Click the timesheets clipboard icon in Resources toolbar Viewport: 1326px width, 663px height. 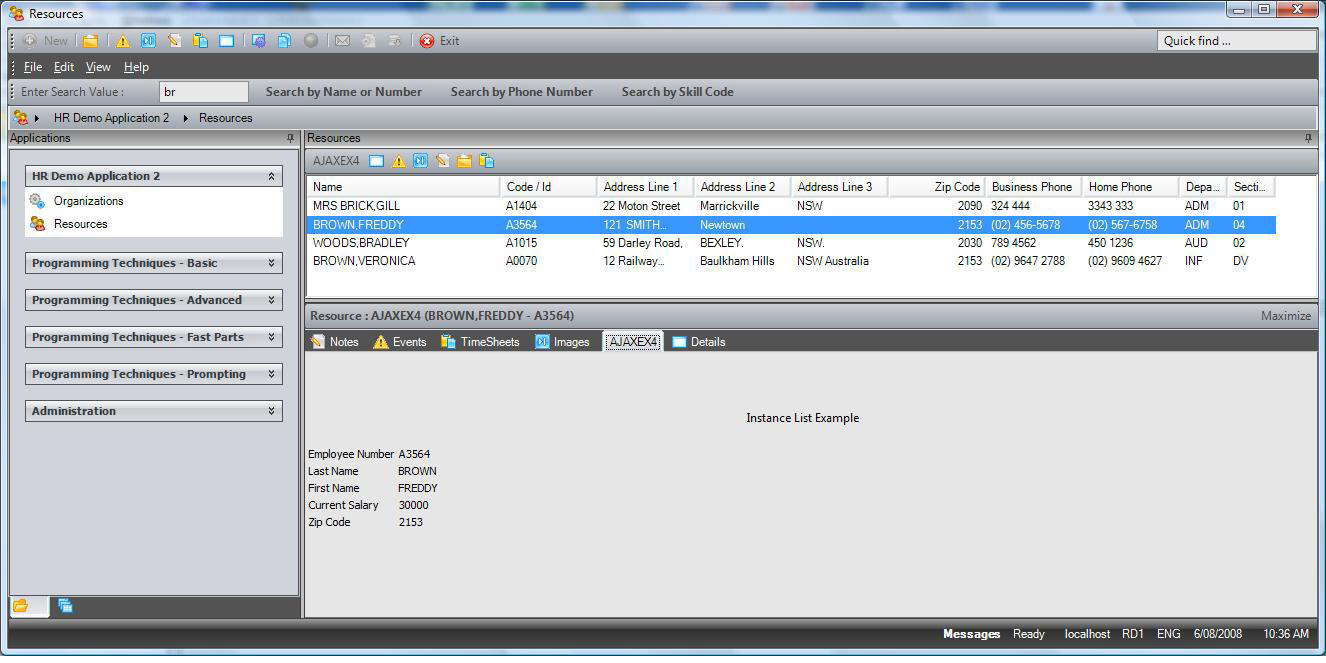coord(487,161)
